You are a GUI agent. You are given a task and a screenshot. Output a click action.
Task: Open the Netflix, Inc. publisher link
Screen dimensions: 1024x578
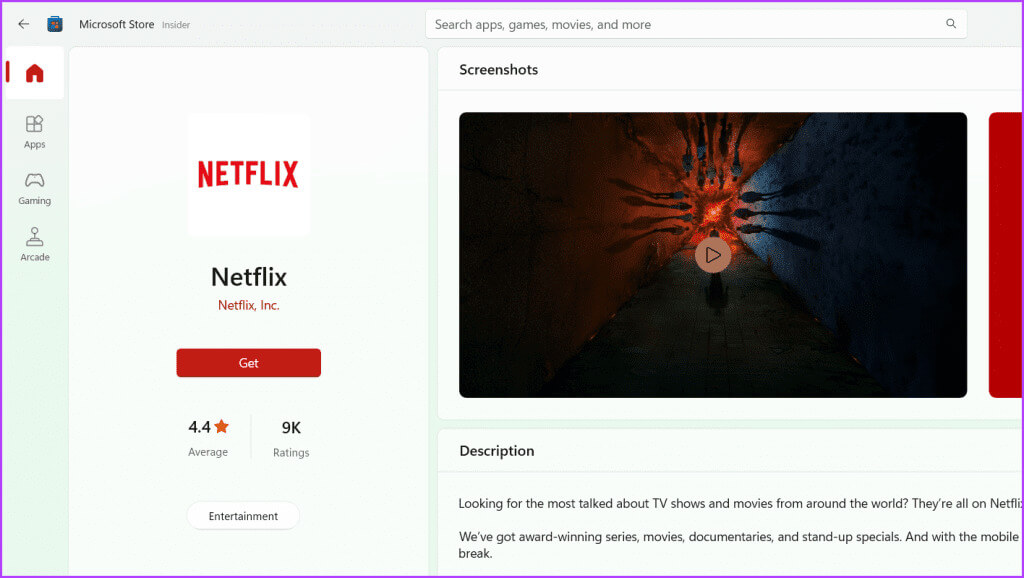pyautogui.click(x=249, y=305)
